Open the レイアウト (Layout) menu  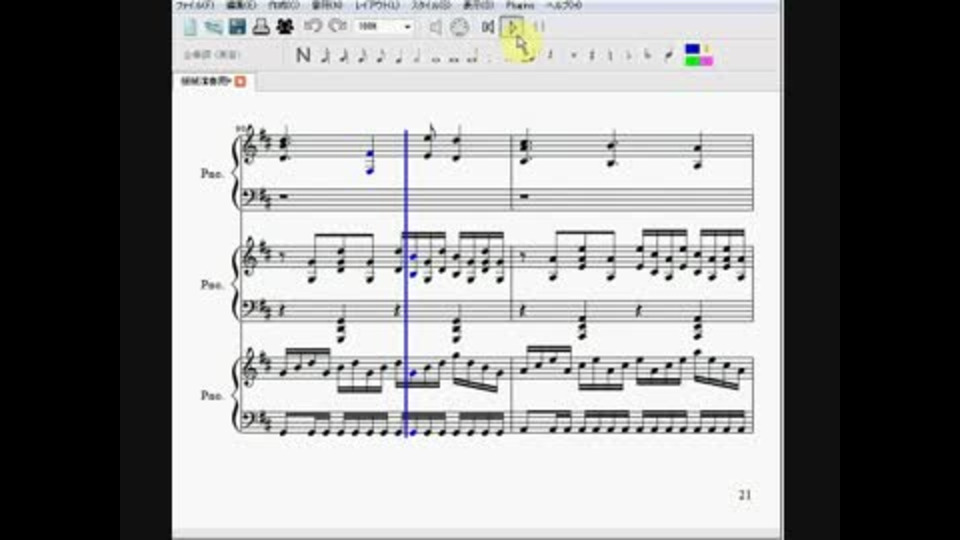377,6
